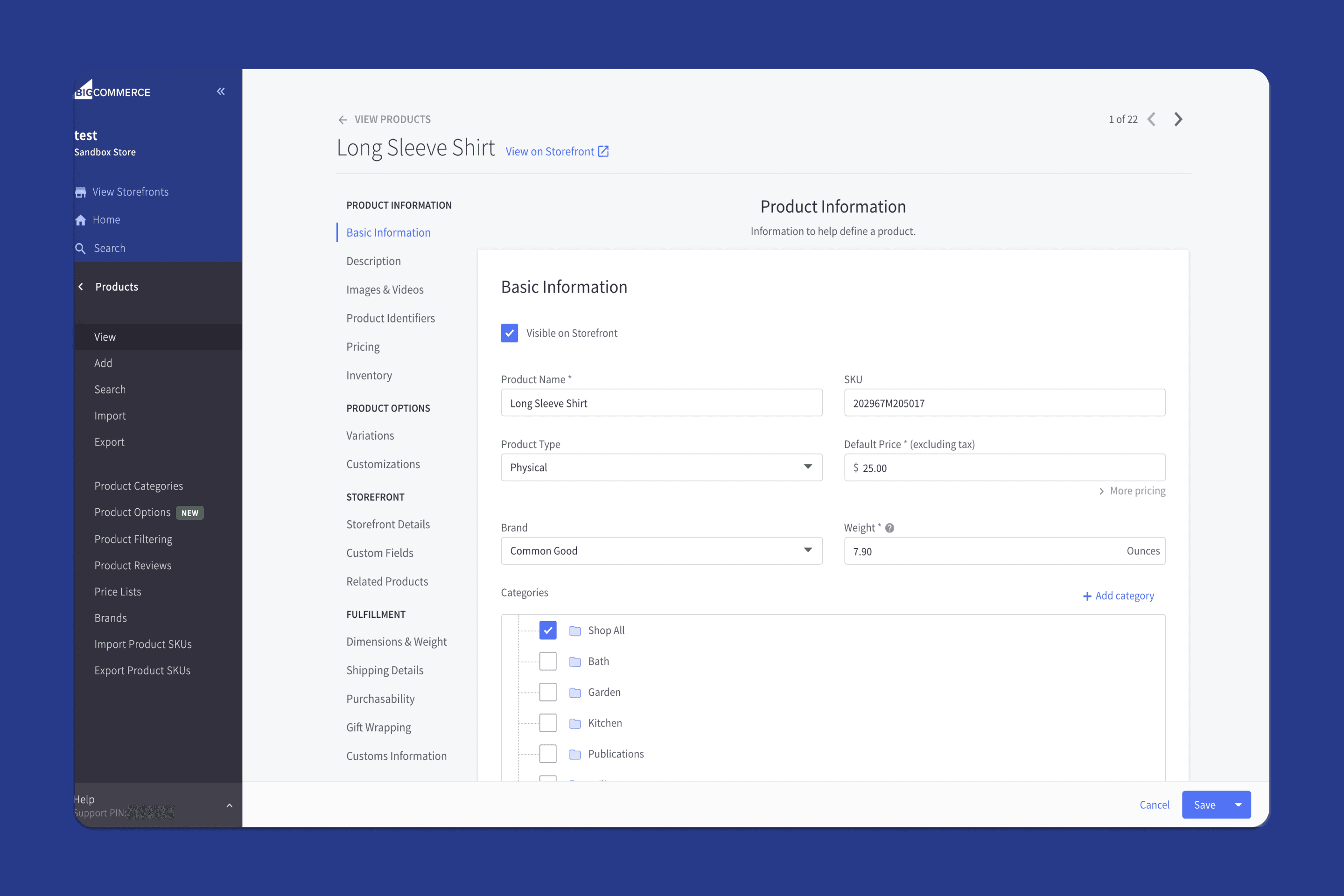Image resolution: width=1344 pixels, height=896 pixels.
Task: Go to next product arrow
Action: click(x=1178, y=119)
